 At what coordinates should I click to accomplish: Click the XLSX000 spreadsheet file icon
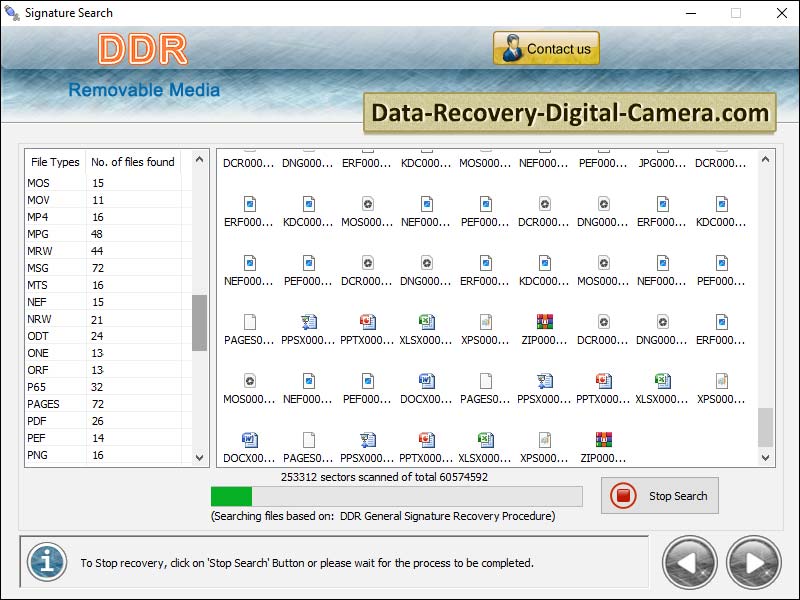click(428, 322)
